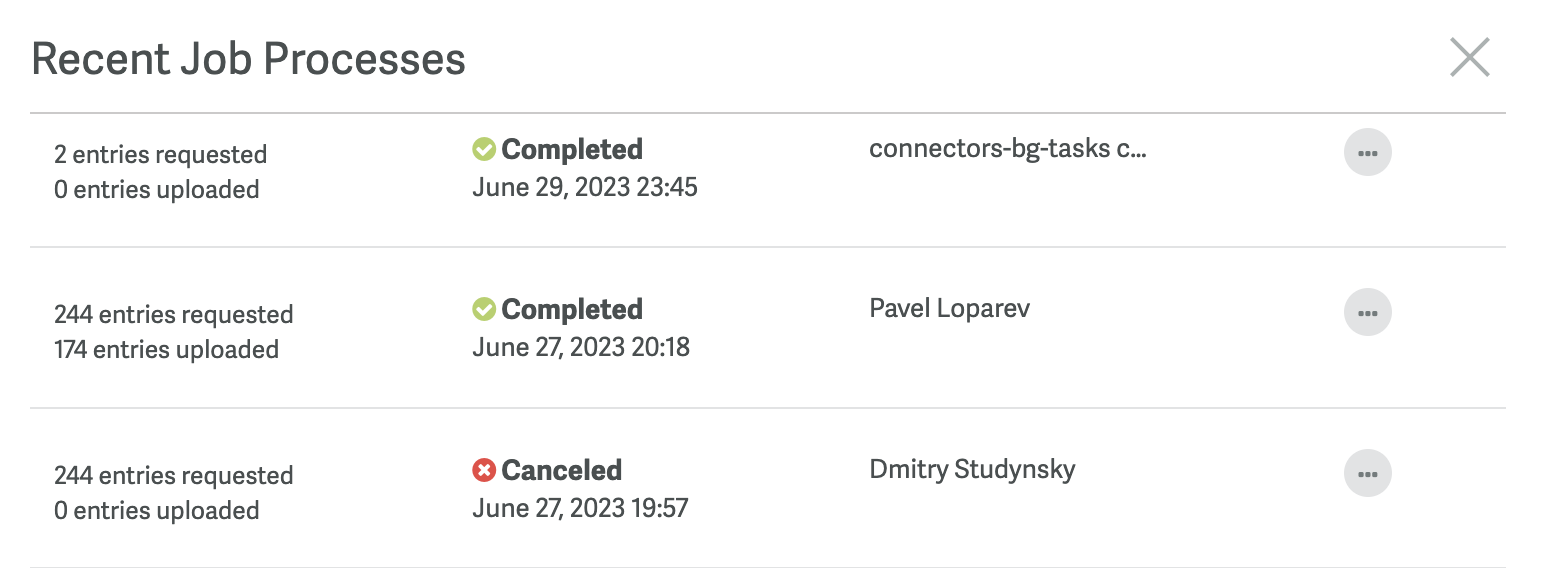Viewport: 1556px width, 568px height.
Task: Click green check icon for June 29 job
Action: 484,150
